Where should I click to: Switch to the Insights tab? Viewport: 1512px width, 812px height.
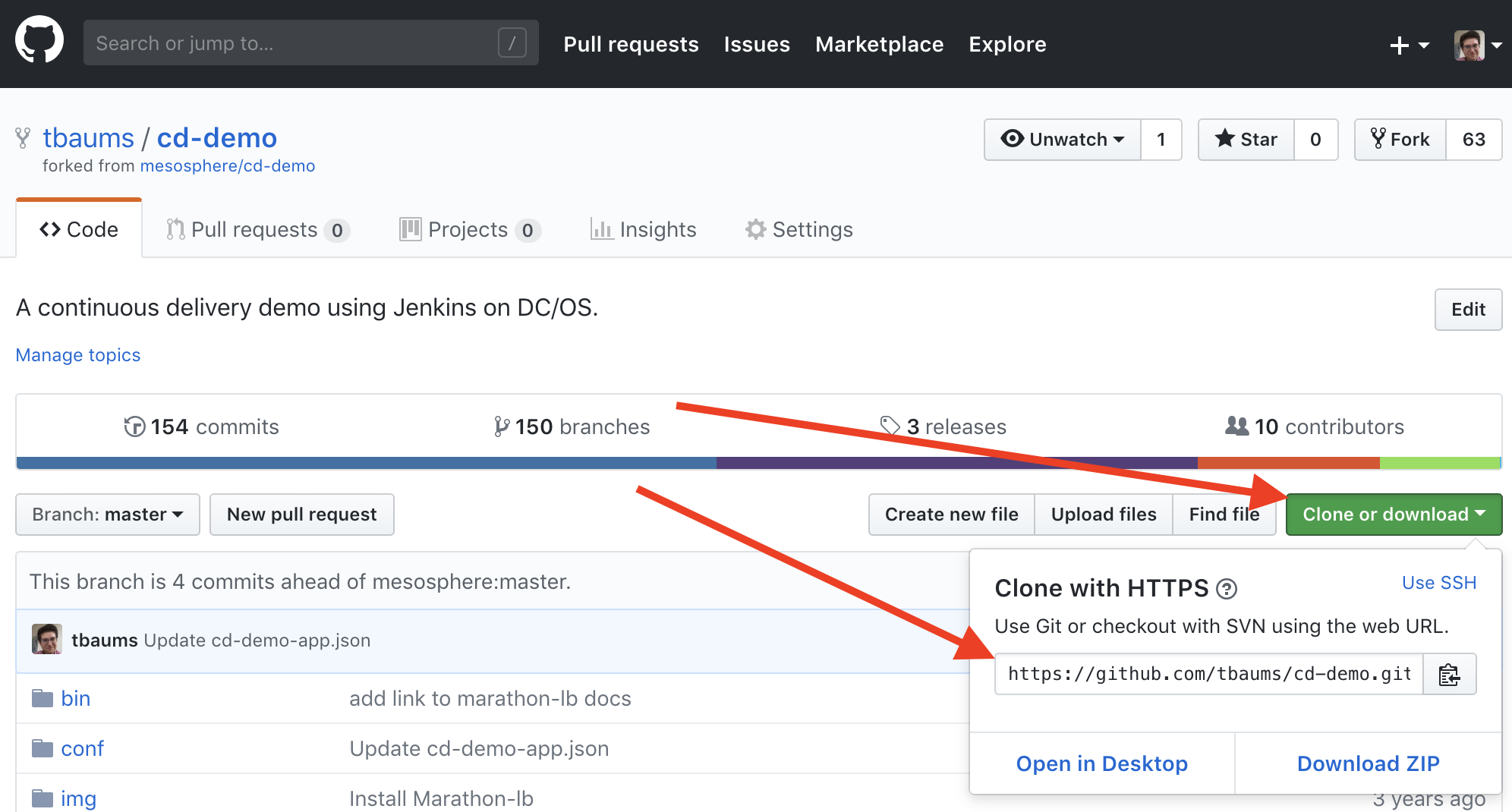click(x=644, y=229)
